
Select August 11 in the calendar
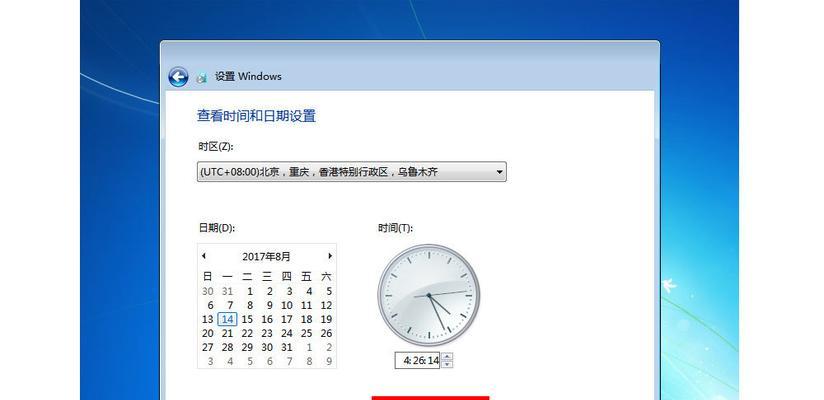pos(306,305)
